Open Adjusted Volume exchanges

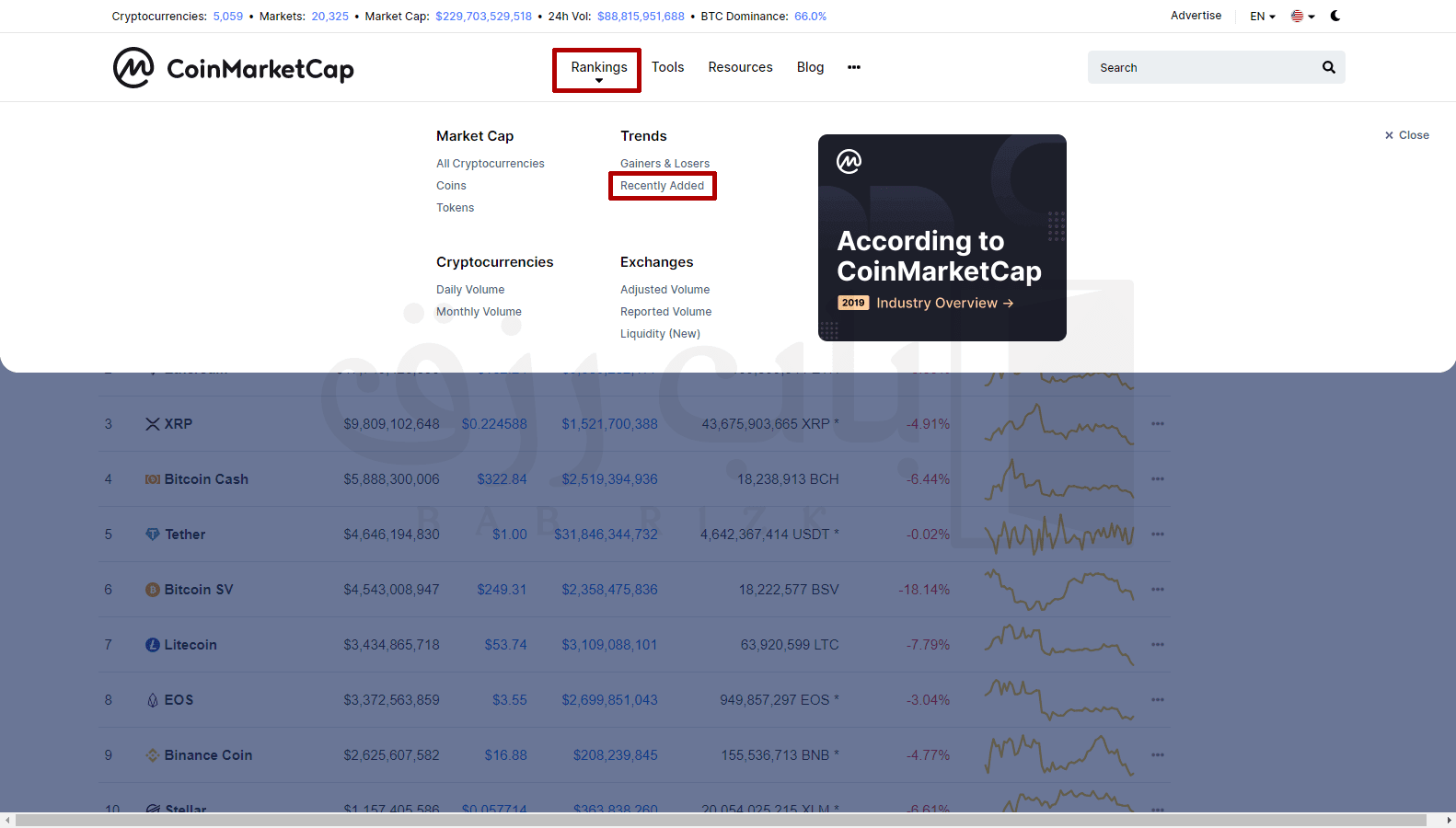pyautogui.click(x=664, y=290)
